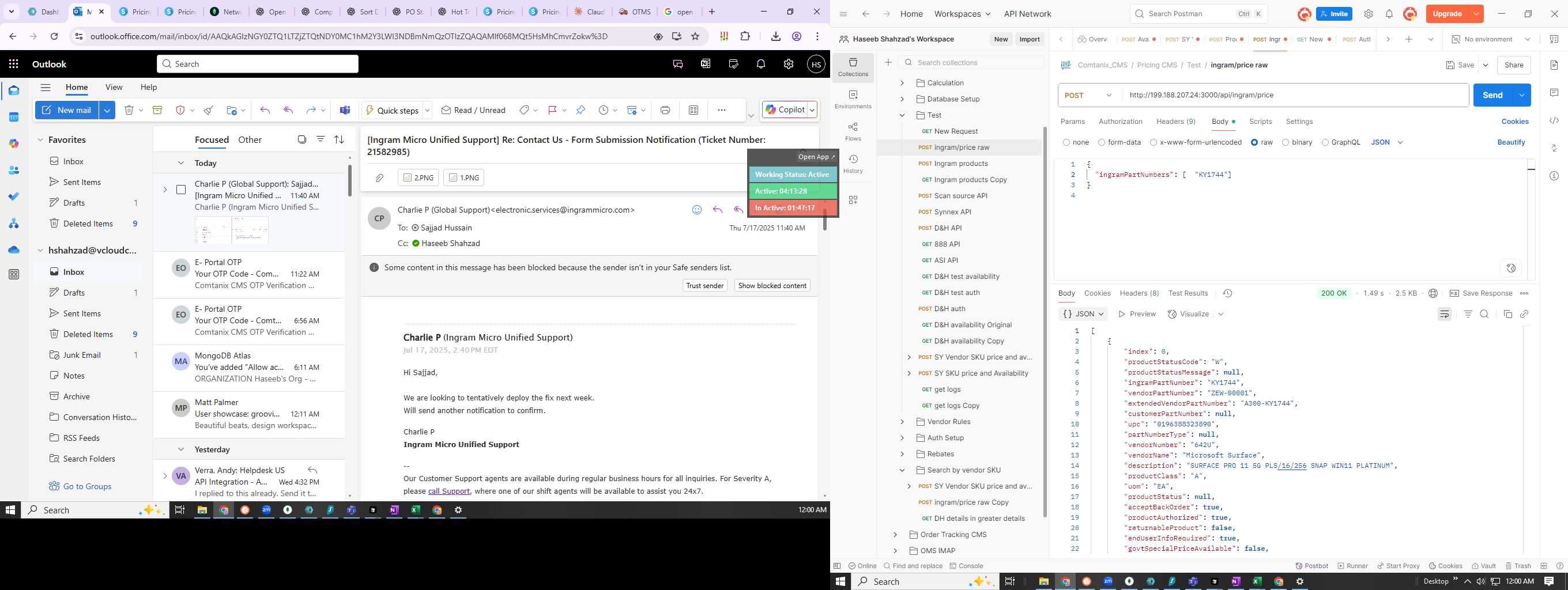This screenshot has height=590, width=1568.
Task: Open the New mail dropdown arrow
Action: [x=107, y=110]
